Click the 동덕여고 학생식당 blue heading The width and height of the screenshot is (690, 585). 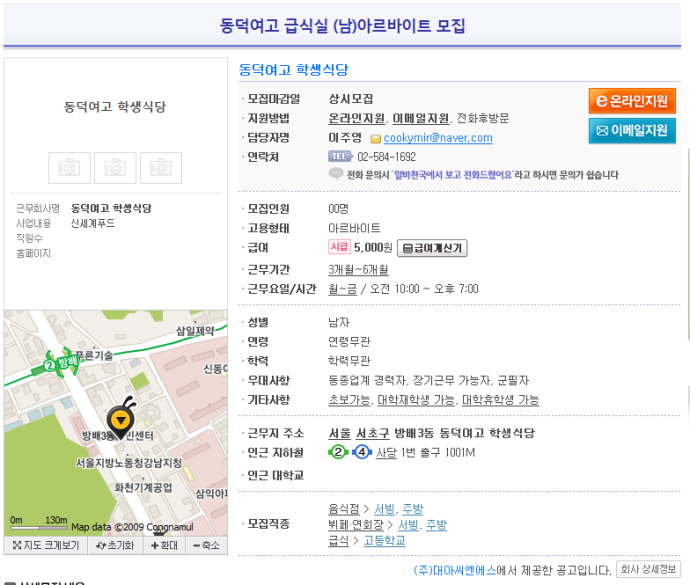pos(294,70)
